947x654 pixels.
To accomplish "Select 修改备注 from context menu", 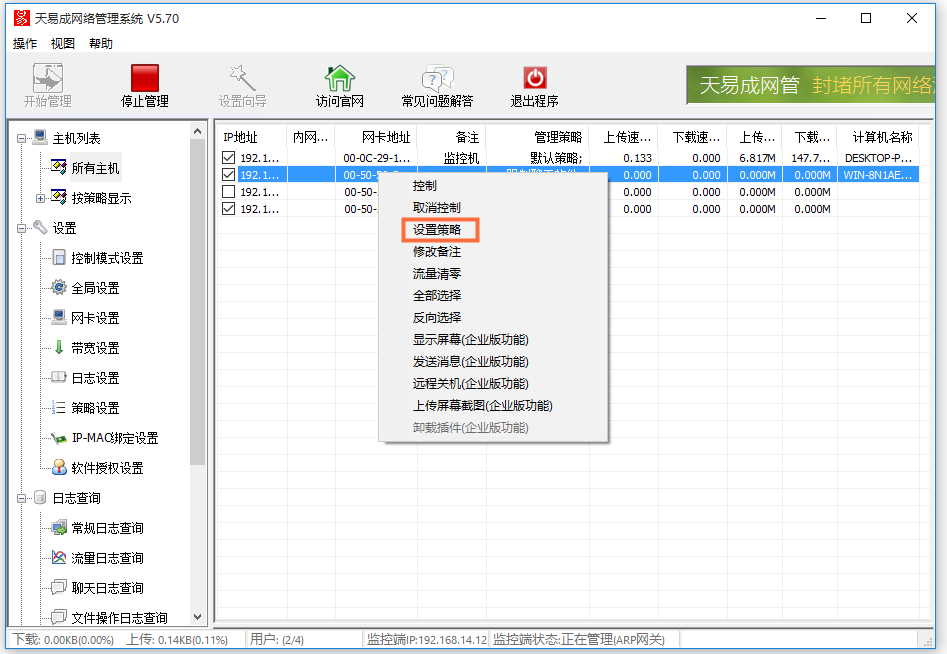I will pyautogui.click(x=493, y=251).
